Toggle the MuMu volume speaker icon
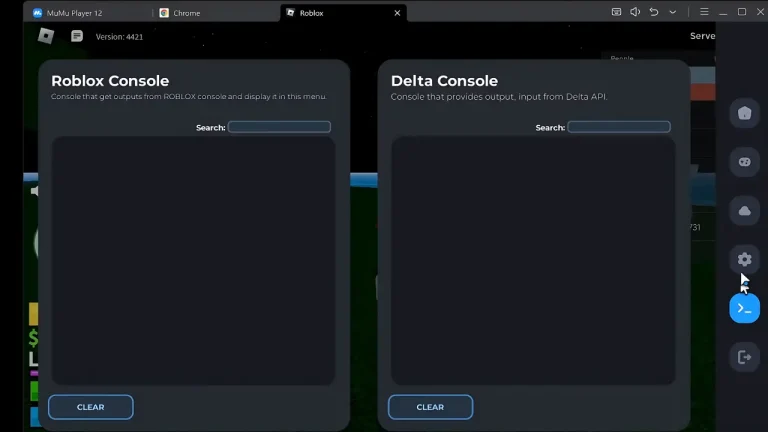 tap(635, 12)
